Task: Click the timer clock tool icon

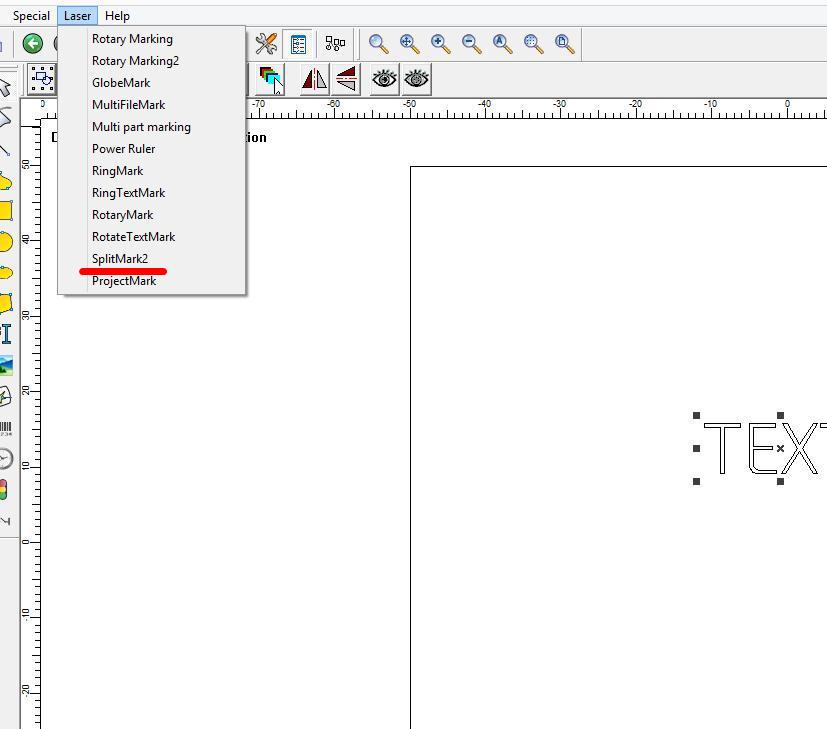Action: pyautogui.click(x=6, y=459)
